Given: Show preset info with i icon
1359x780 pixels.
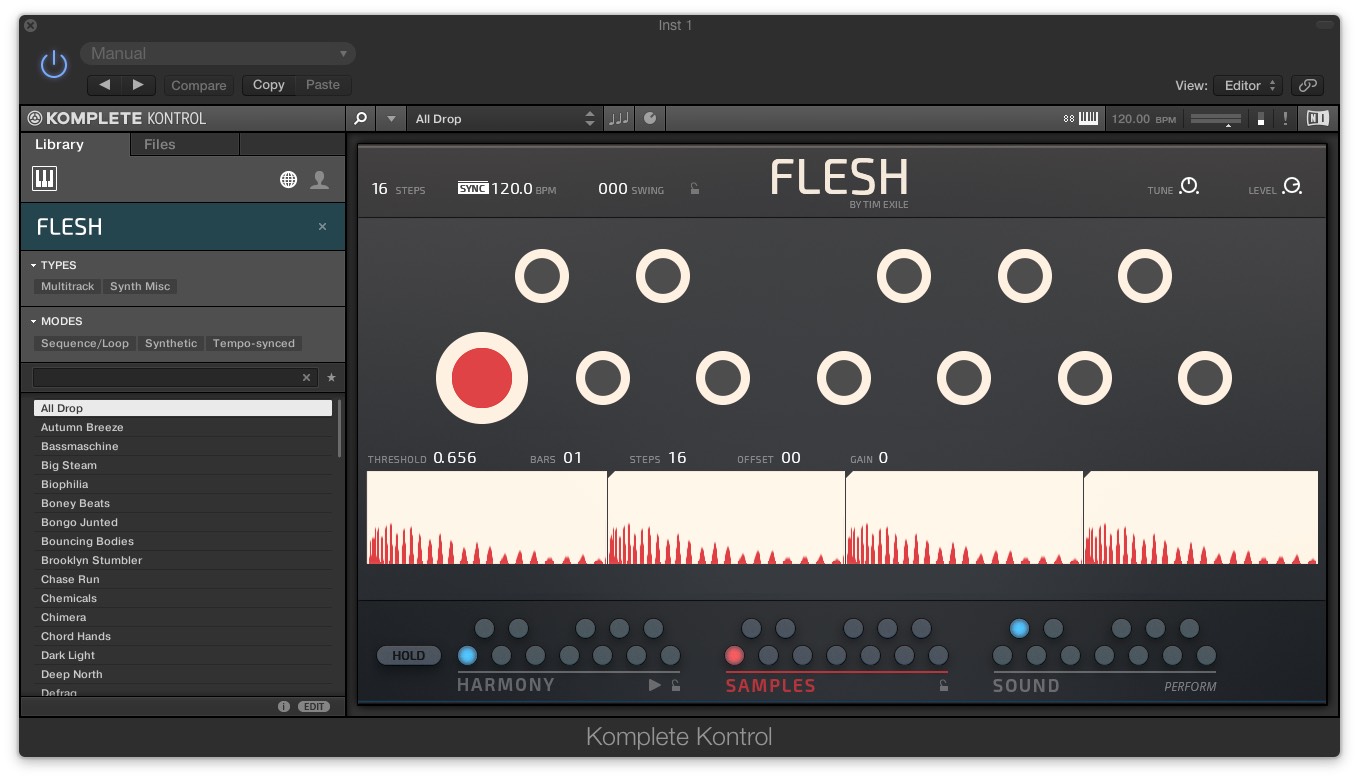Looking at the screenshot, I should coord(284,707).
